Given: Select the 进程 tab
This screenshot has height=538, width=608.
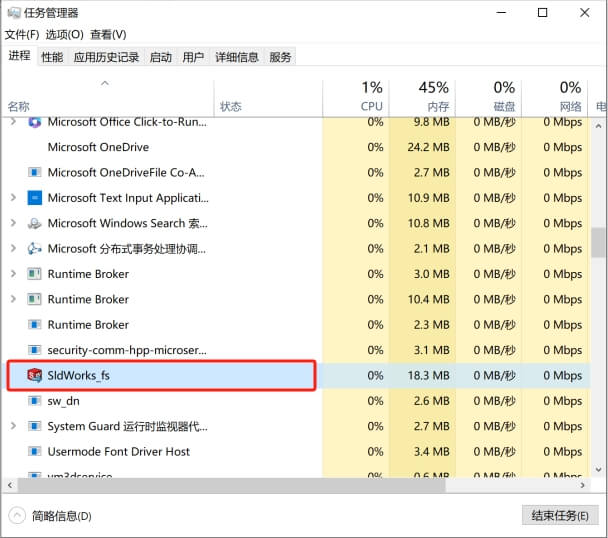Looking at the screenshot, I should pyautogui.click(x=19, y=56).
